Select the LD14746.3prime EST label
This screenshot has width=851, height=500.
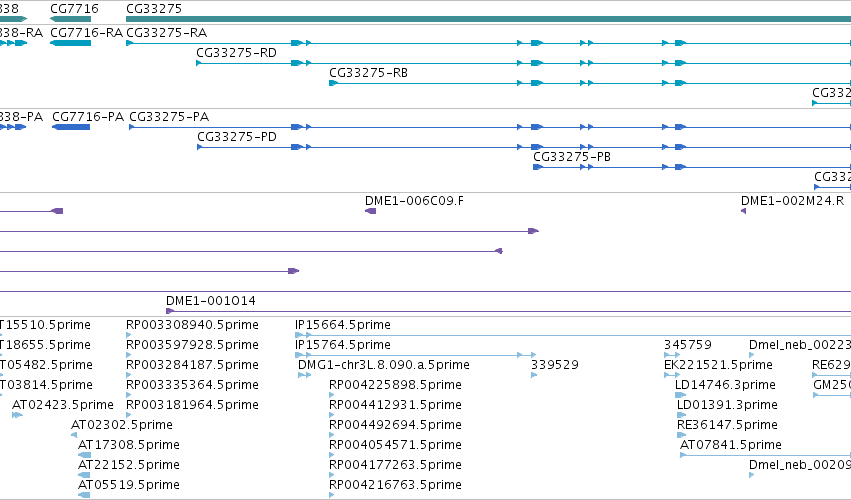pos(725,385)
